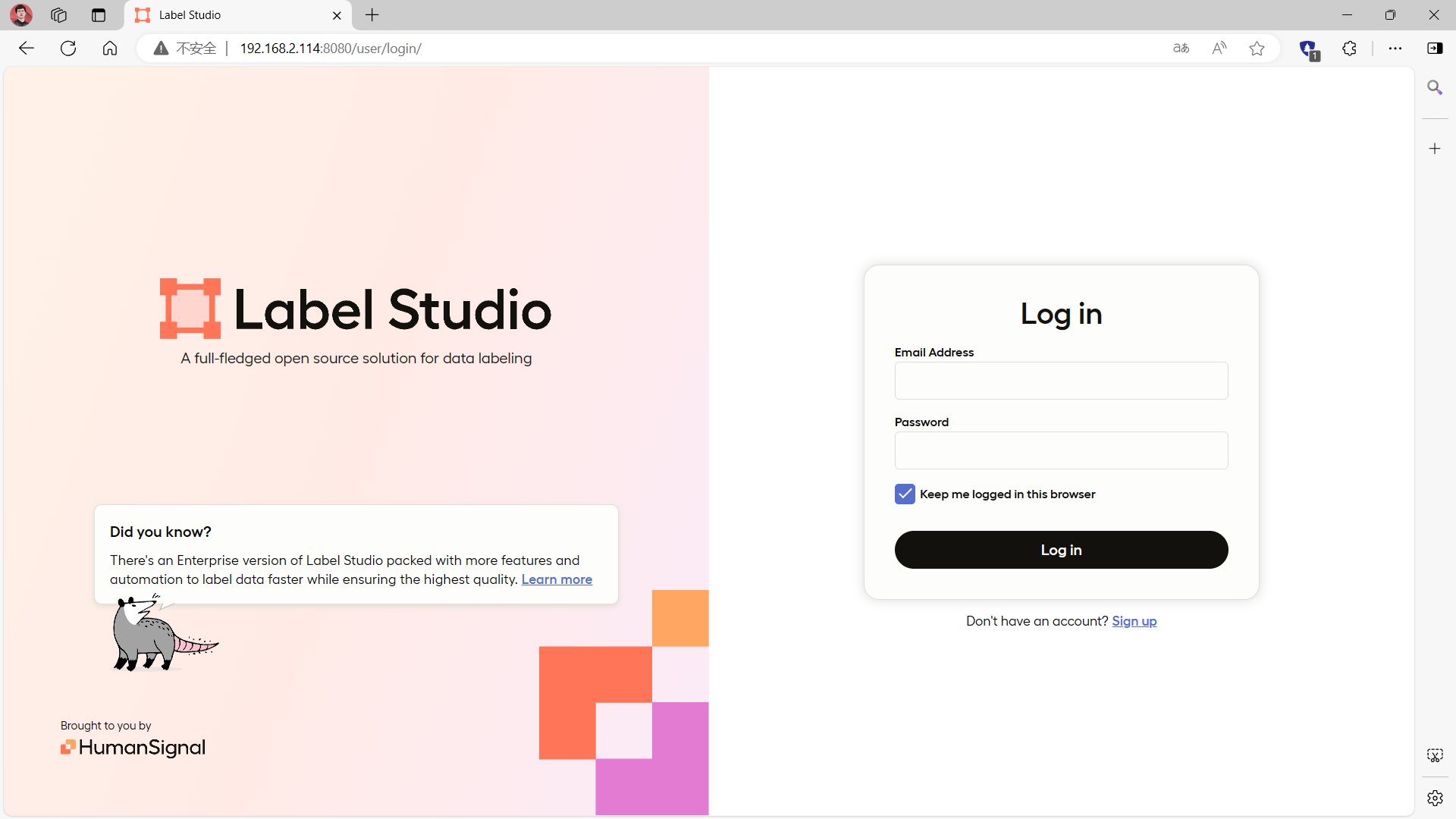This screenshot has width=1456, height=819.
Task: Close the Label Studio tab
Action: (337, 15)
